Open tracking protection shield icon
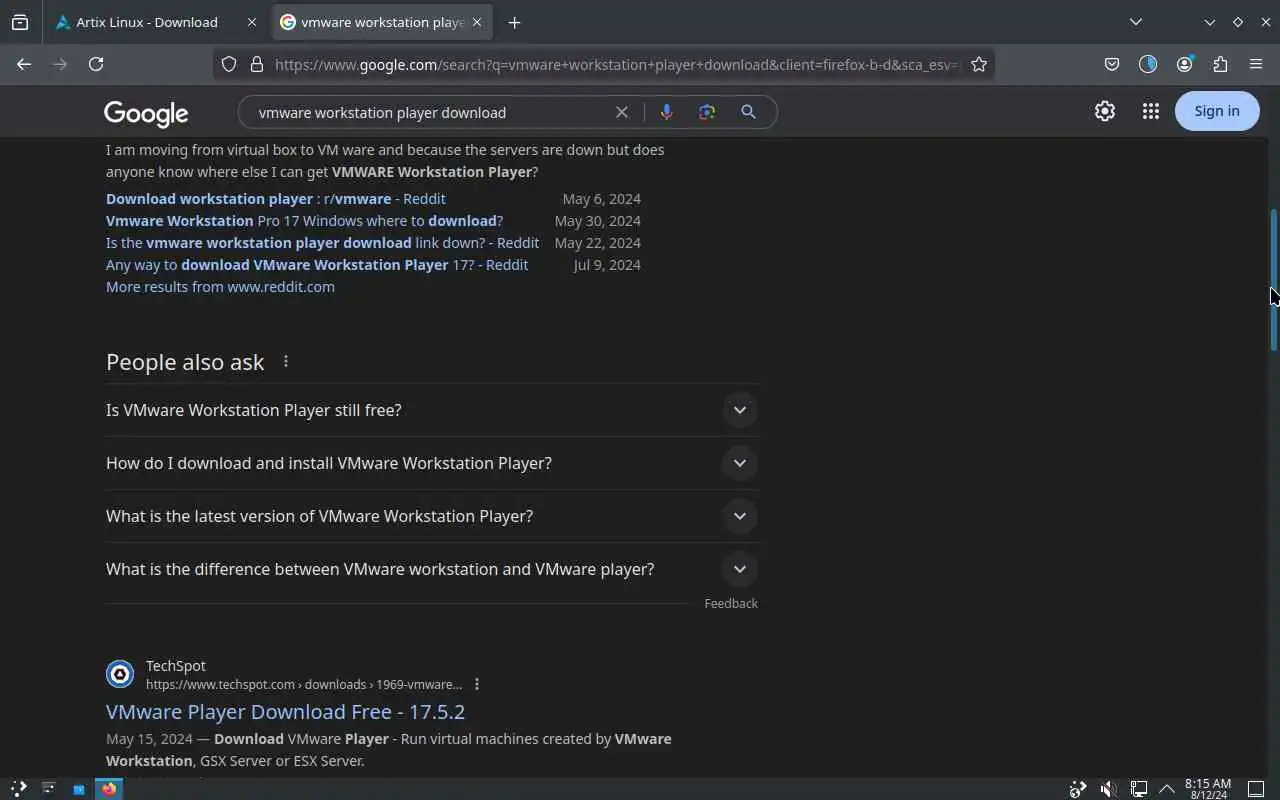Image resolution: width=1280 pixels, height=800 pixels. click(229, 64)
